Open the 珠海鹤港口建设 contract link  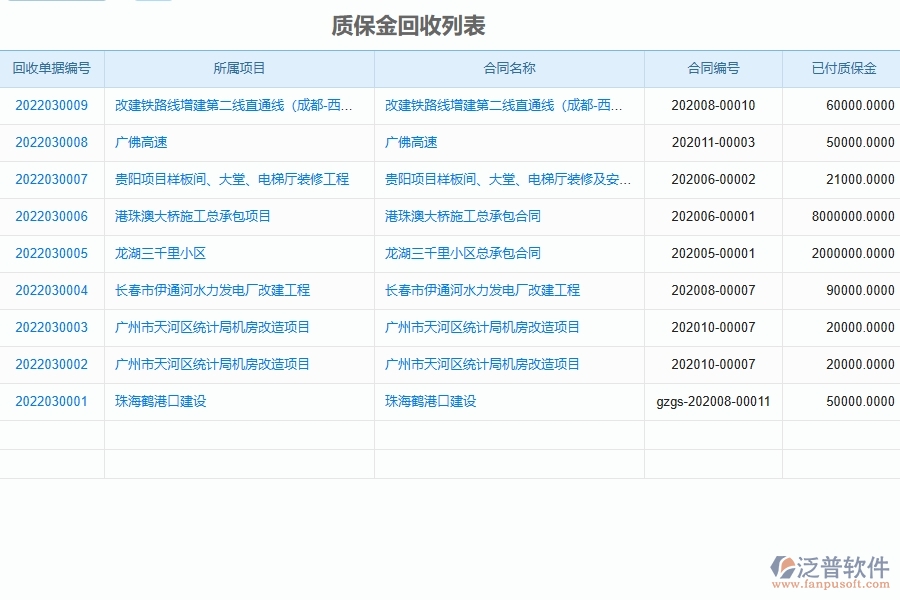click(x=429, y=401)
